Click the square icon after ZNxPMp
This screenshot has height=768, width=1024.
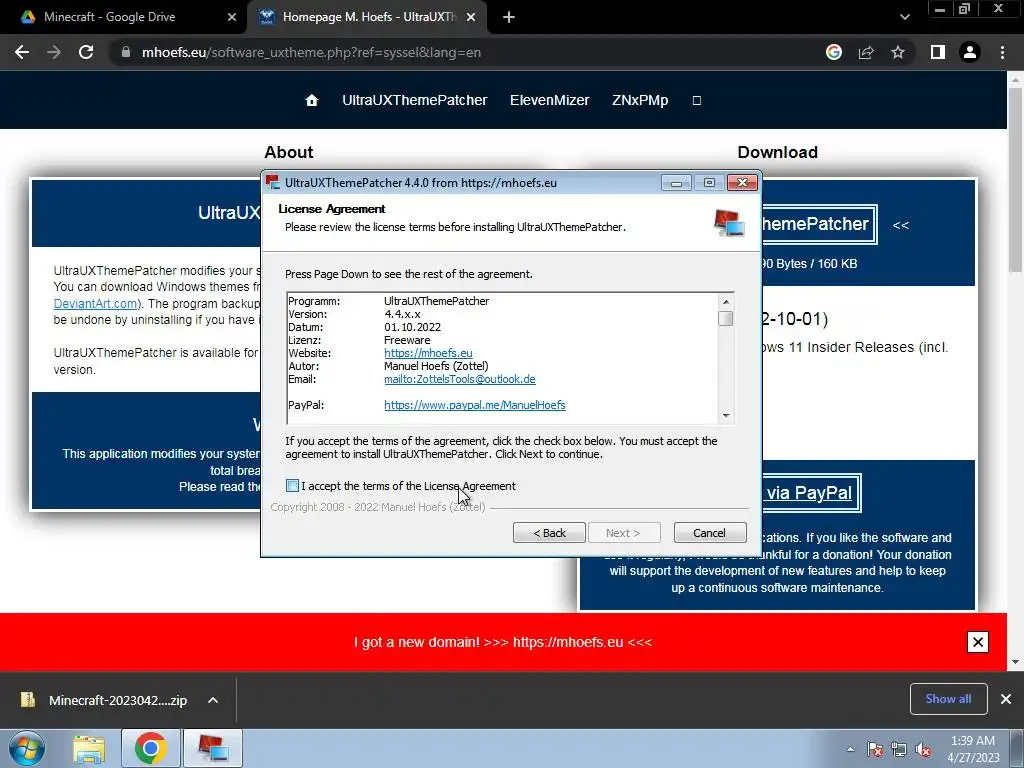(697, 101)
